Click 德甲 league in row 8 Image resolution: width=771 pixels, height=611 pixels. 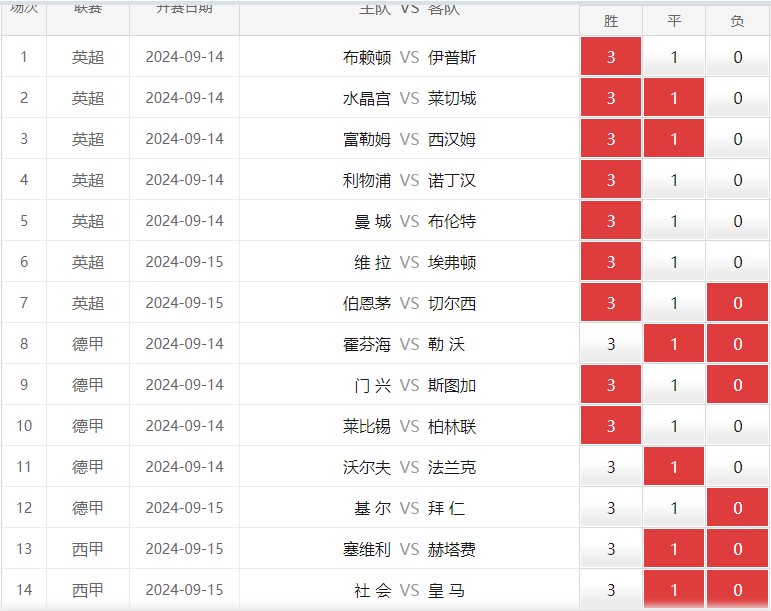(88, 344)
